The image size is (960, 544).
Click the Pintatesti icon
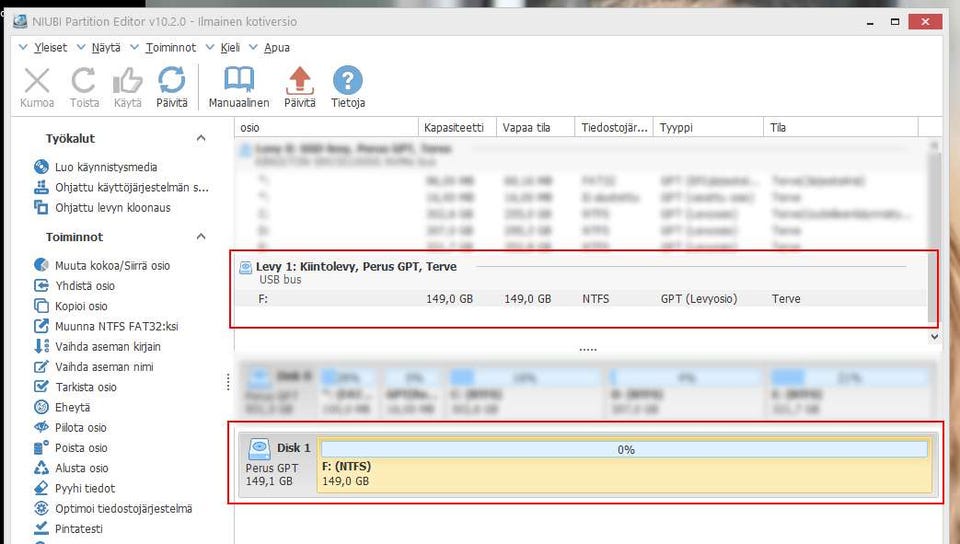[41, 527]
